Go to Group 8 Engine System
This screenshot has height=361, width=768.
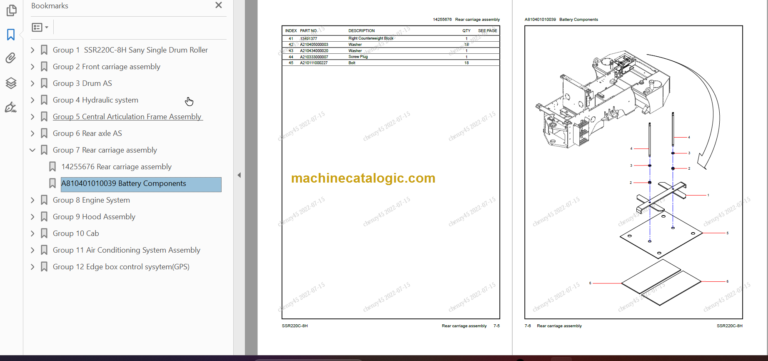coord(91,200)
